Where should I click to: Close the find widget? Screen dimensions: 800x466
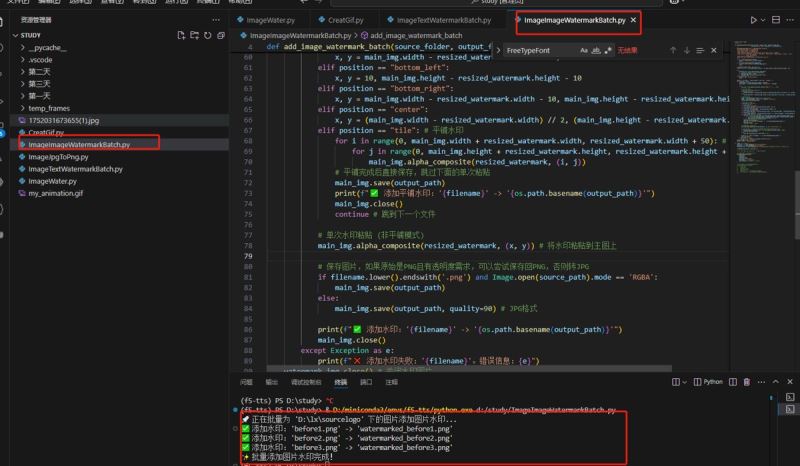[716, 50]
